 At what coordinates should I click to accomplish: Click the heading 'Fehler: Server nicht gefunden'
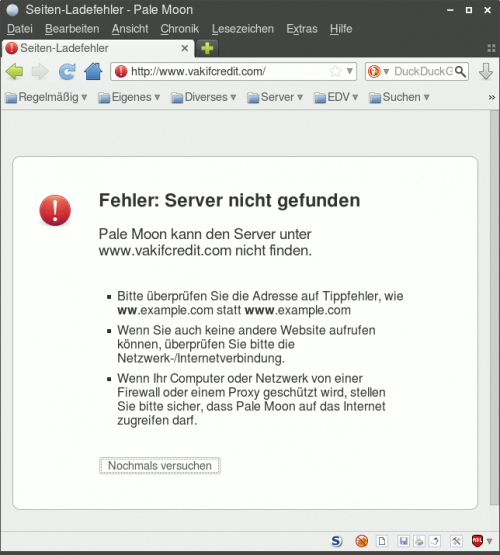point(229,200)
